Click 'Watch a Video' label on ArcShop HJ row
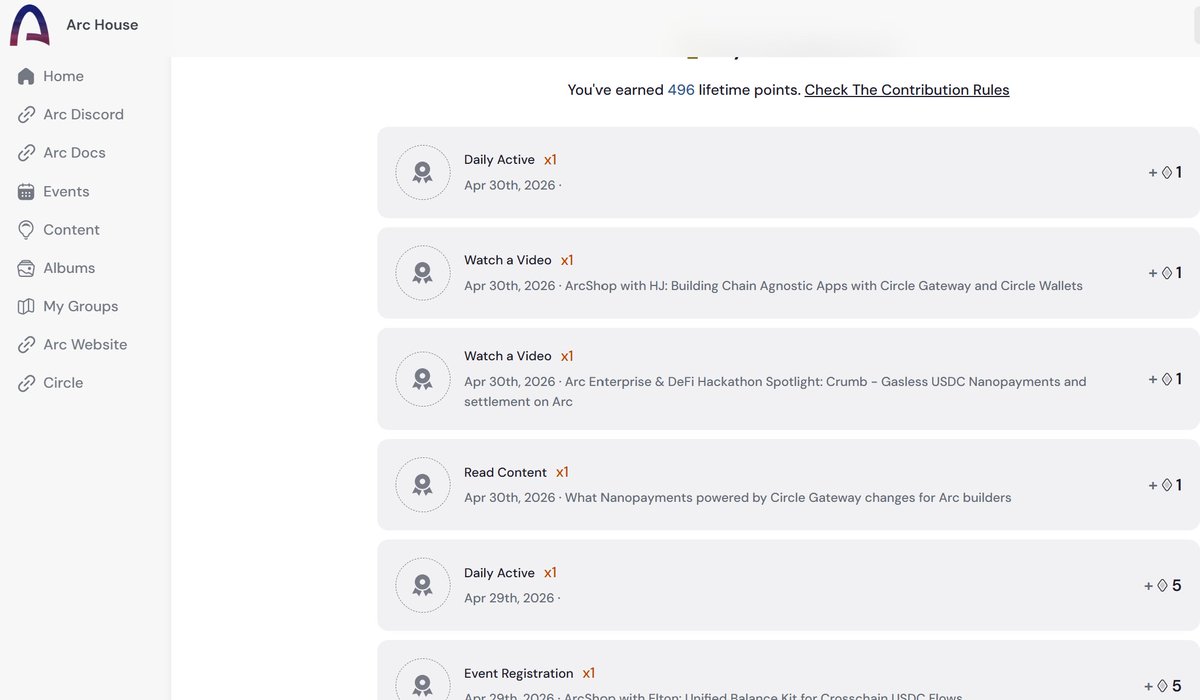The width and height of the screenshot is (1200, 700). [508, 260]
